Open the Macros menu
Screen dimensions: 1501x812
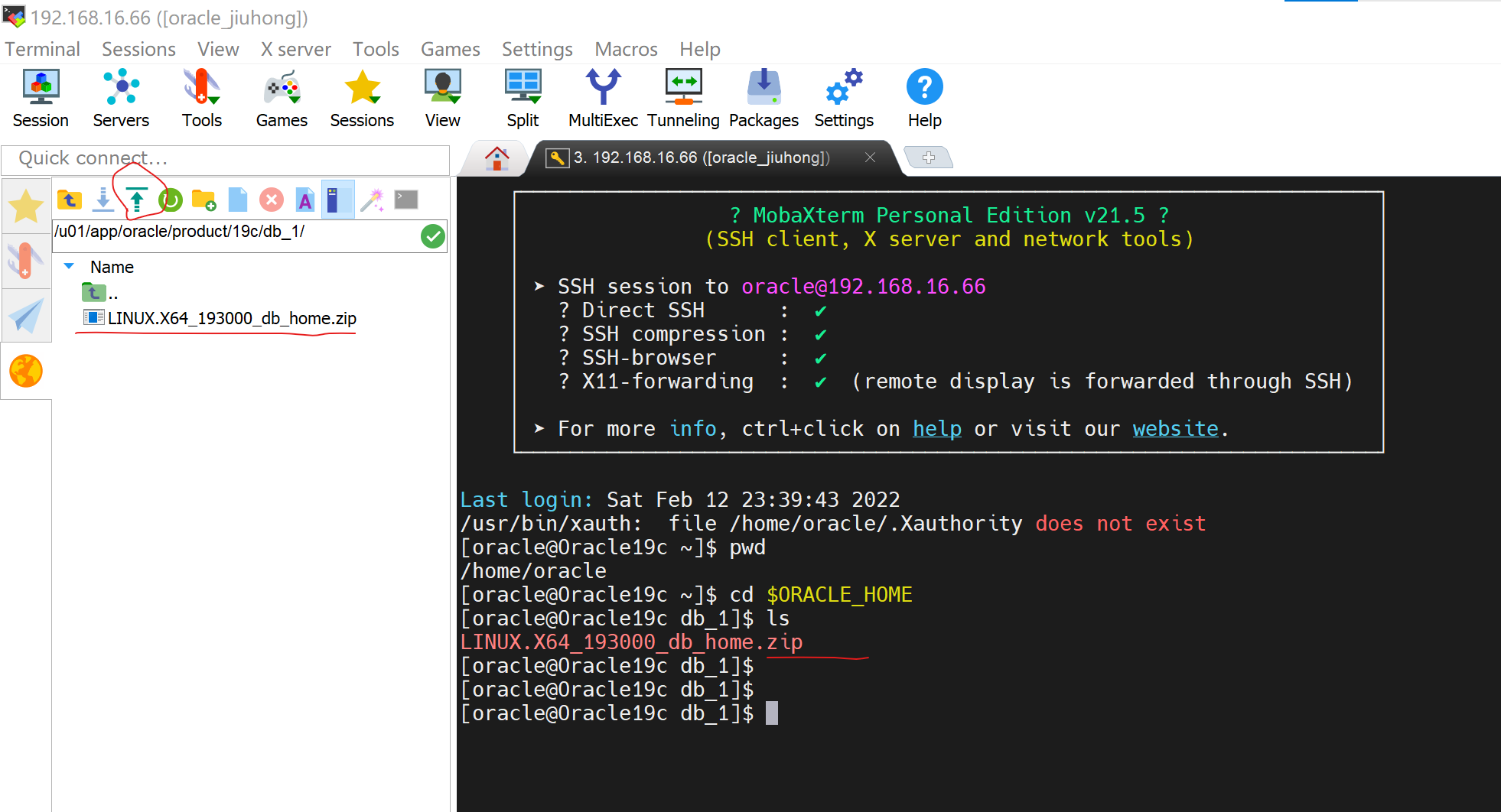(626, 49)
